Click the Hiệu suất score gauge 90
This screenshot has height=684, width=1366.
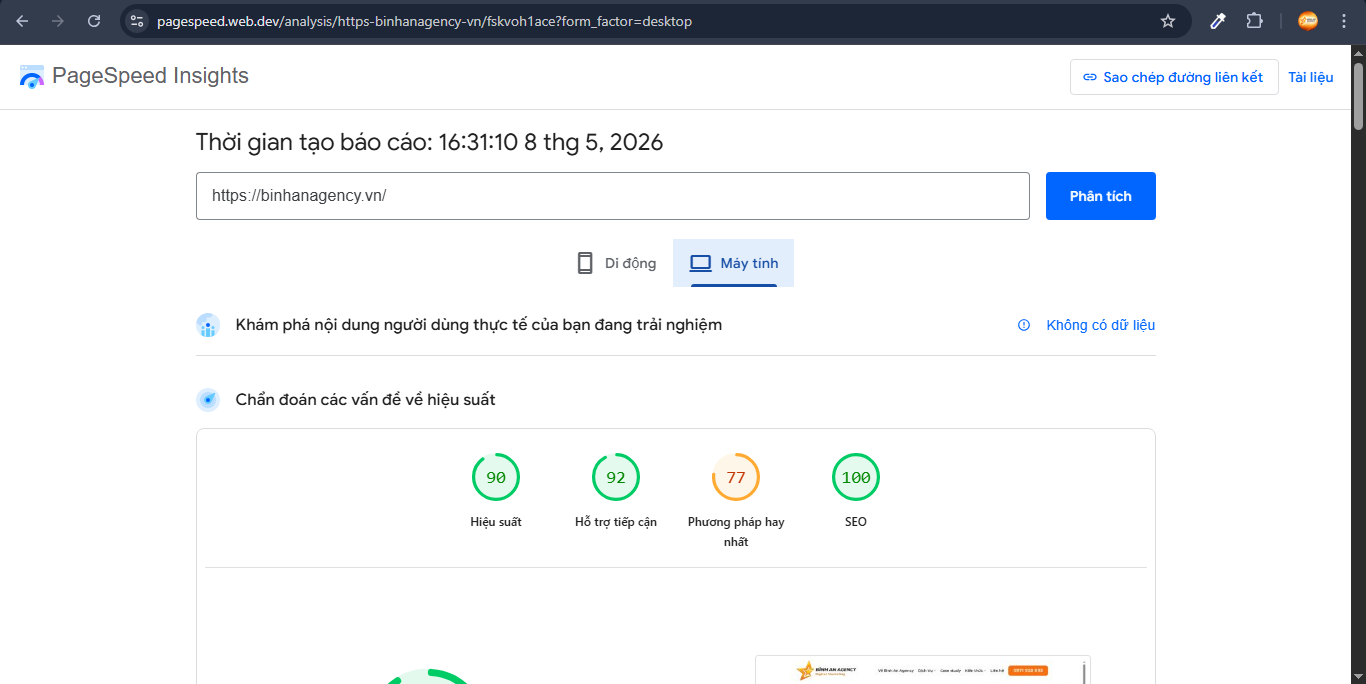tap(496, 478)
